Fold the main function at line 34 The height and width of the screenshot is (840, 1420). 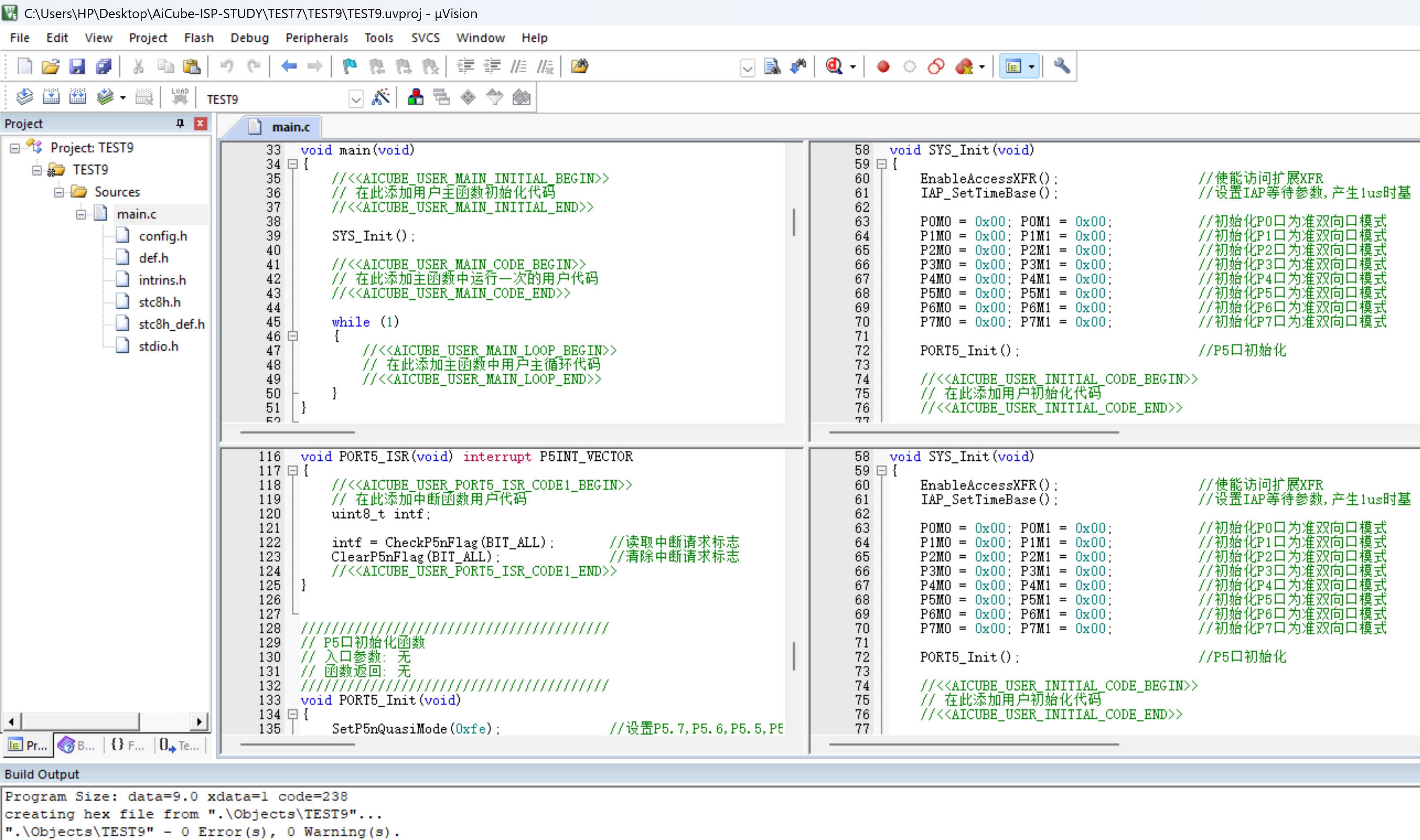293,164
